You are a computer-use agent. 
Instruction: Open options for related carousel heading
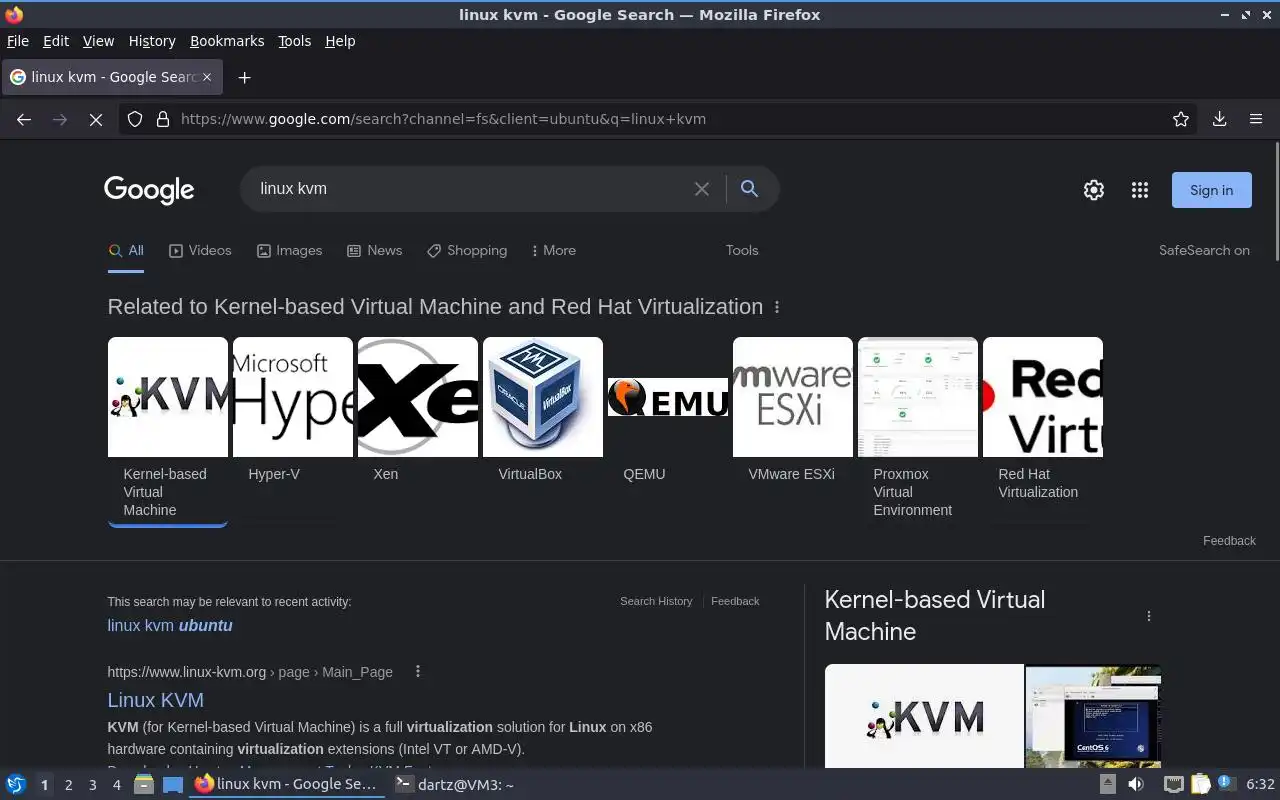click(777, 307)
